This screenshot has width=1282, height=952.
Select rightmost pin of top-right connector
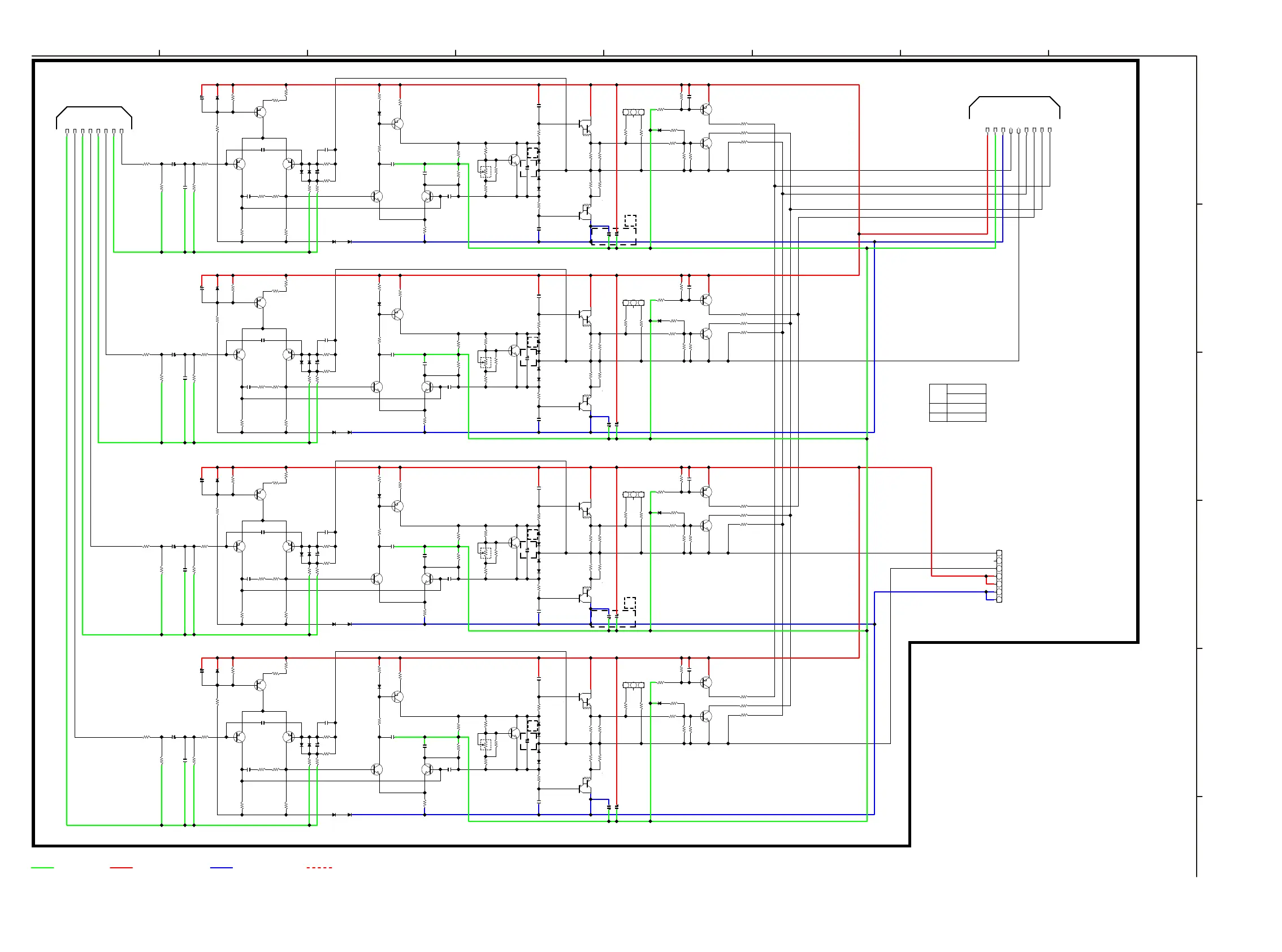[x=1050, y=130]
